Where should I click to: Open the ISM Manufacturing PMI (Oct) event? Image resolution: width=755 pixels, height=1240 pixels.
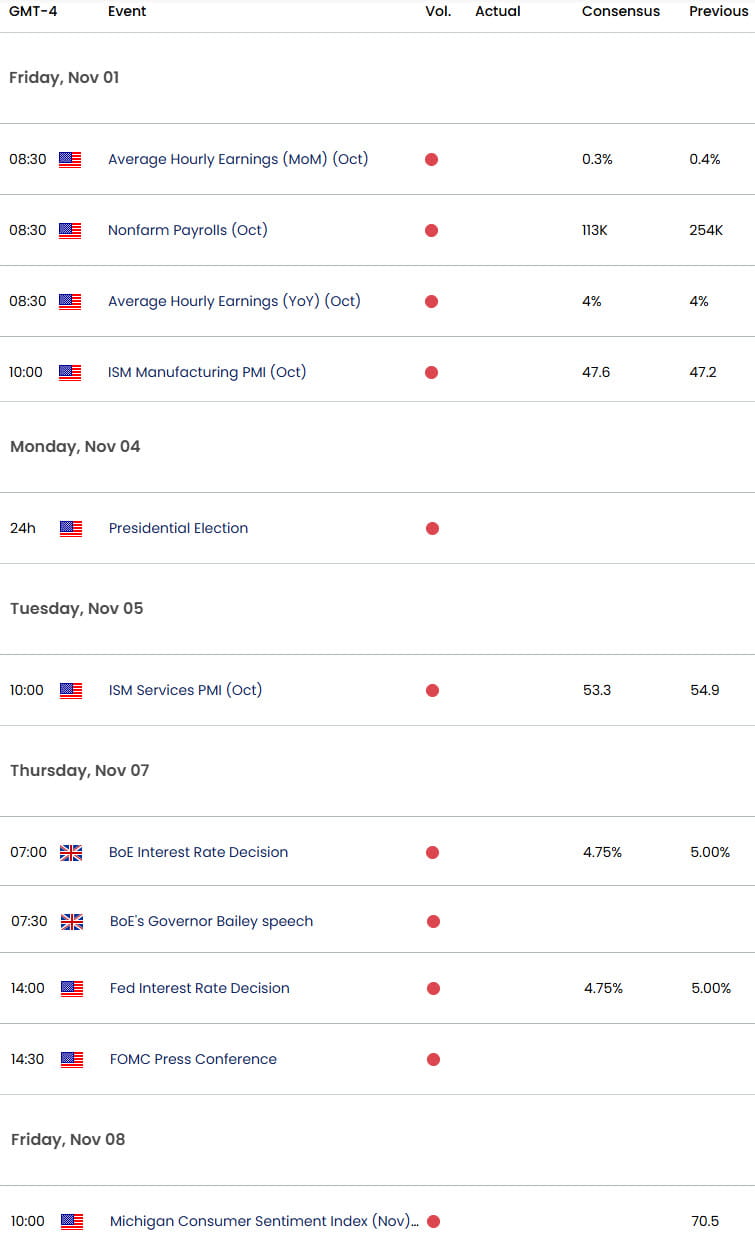tap(207, 372)
